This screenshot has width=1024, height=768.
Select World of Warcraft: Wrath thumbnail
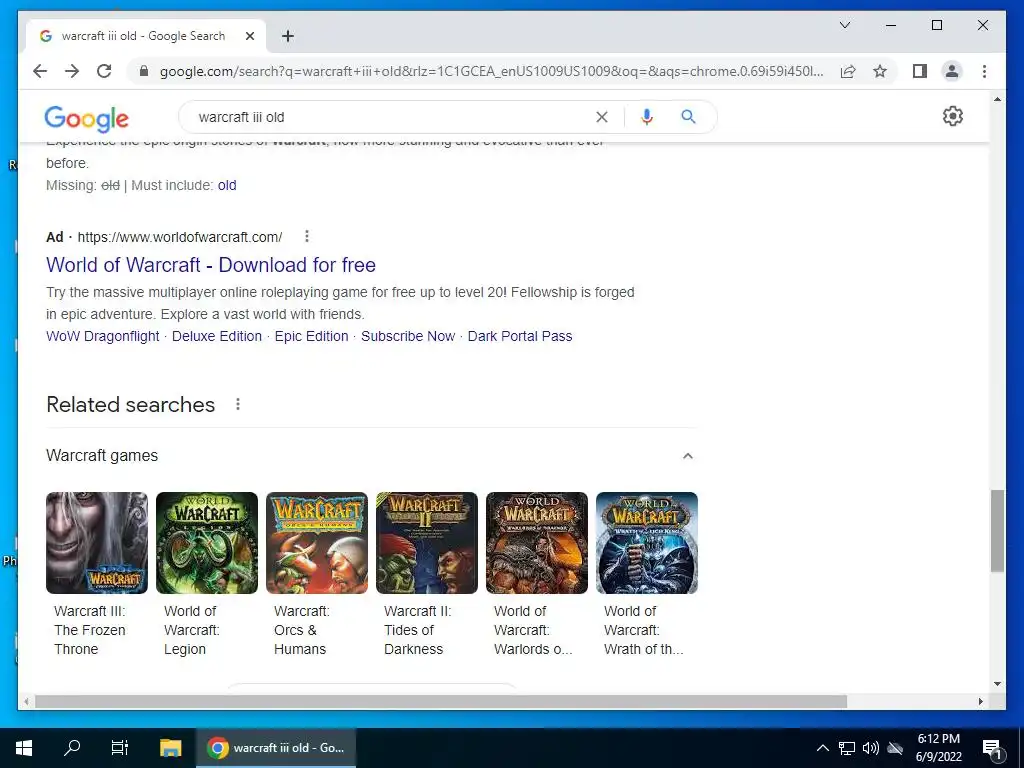tap(647, 543)
